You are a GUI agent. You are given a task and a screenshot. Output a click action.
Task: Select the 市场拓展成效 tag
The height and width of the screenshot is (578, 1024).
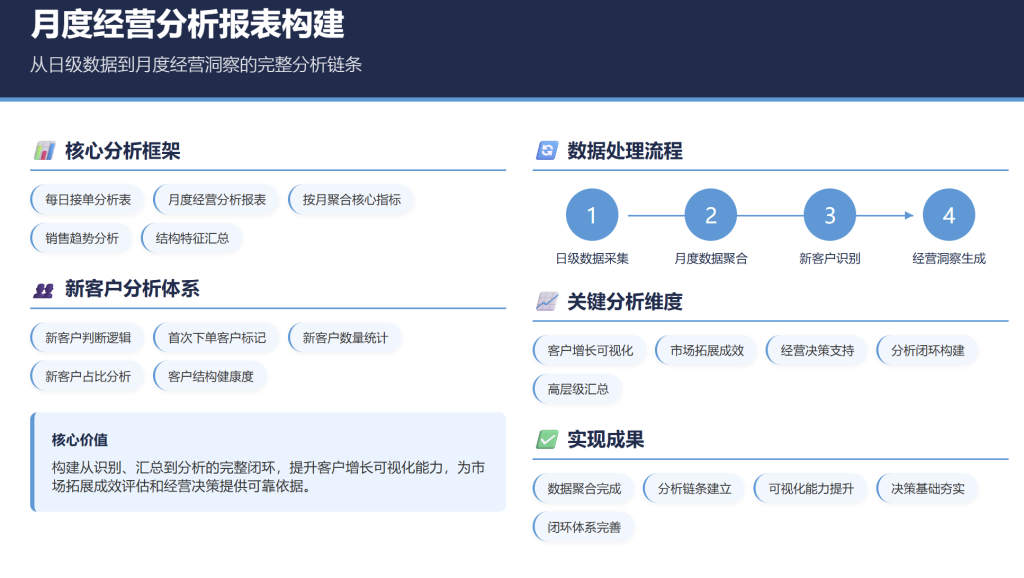coord(707,351)
